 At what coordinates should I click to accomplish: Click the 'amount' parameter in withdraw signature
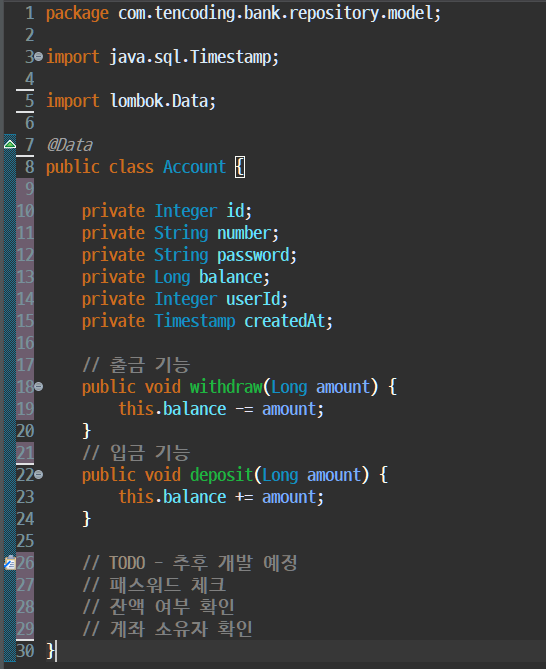[343, 387]
